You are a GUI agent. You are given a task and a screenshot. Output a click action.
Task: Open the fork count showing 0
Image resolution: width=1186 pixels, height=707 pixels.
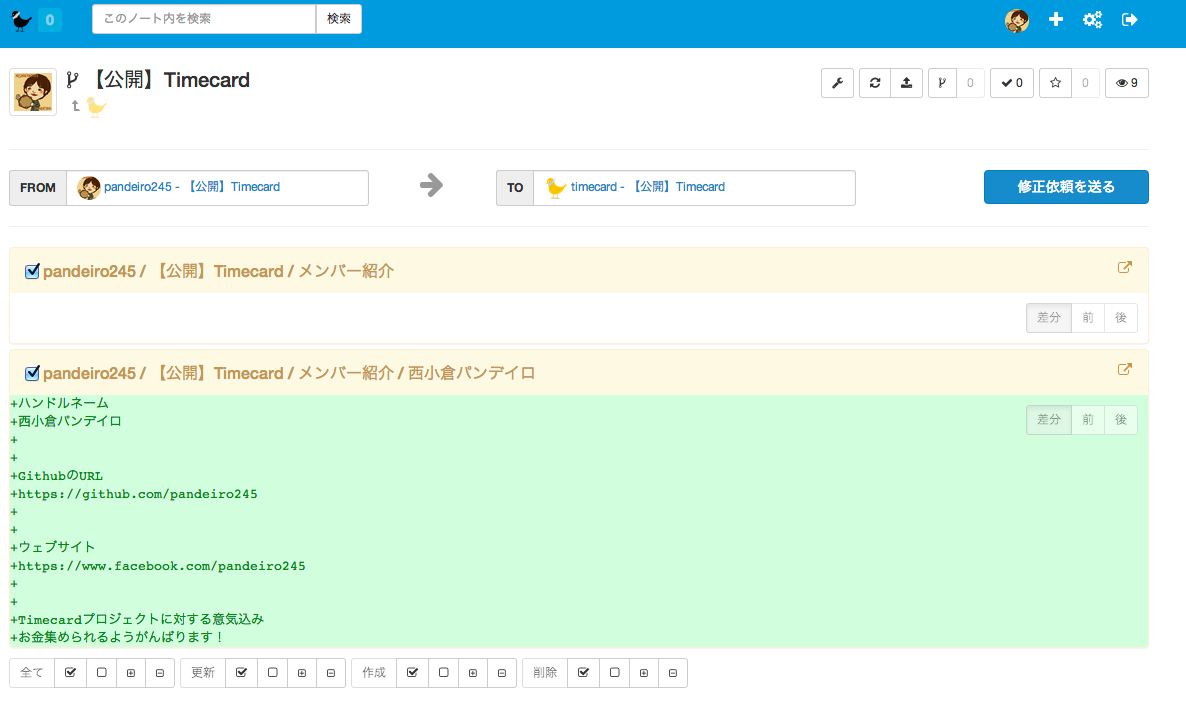tap(970, 83)
